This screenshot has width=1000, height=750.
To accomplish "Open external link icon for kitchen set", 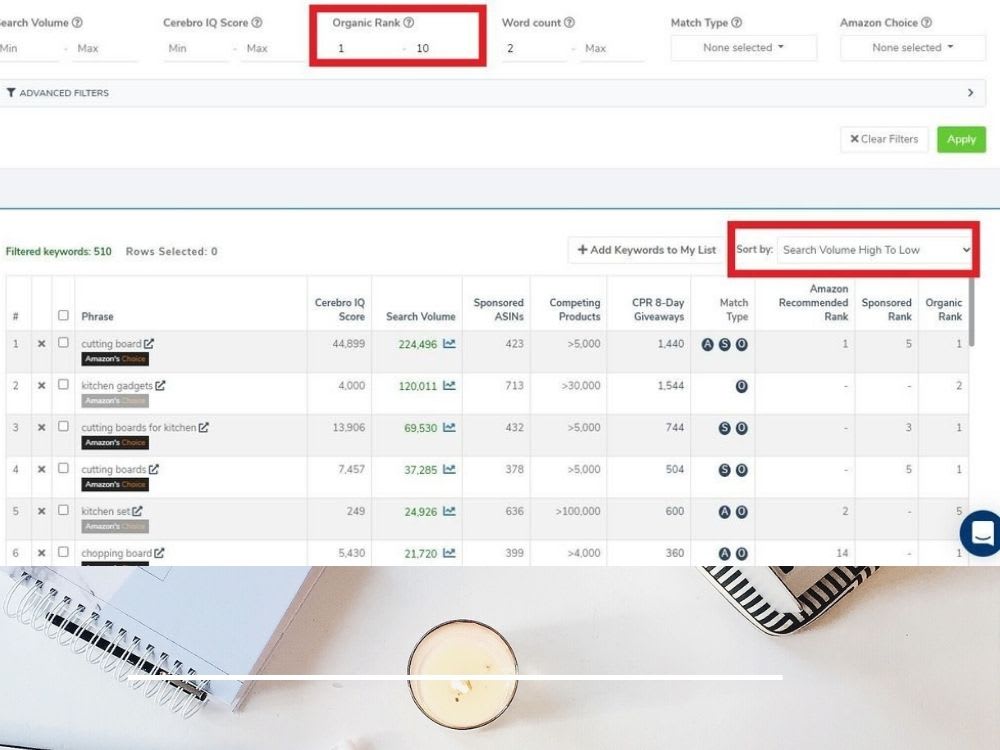I will (x=137, y=511).
